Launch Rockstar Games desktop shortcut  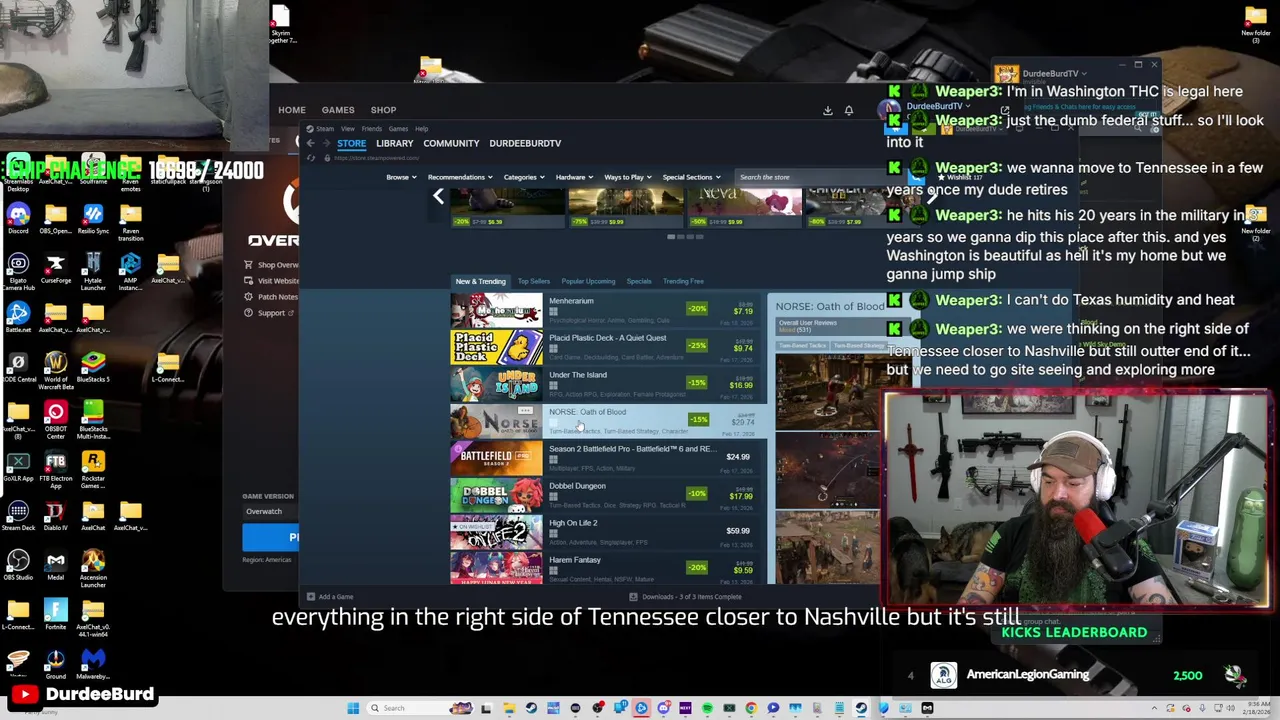click(x=93, y=469)
